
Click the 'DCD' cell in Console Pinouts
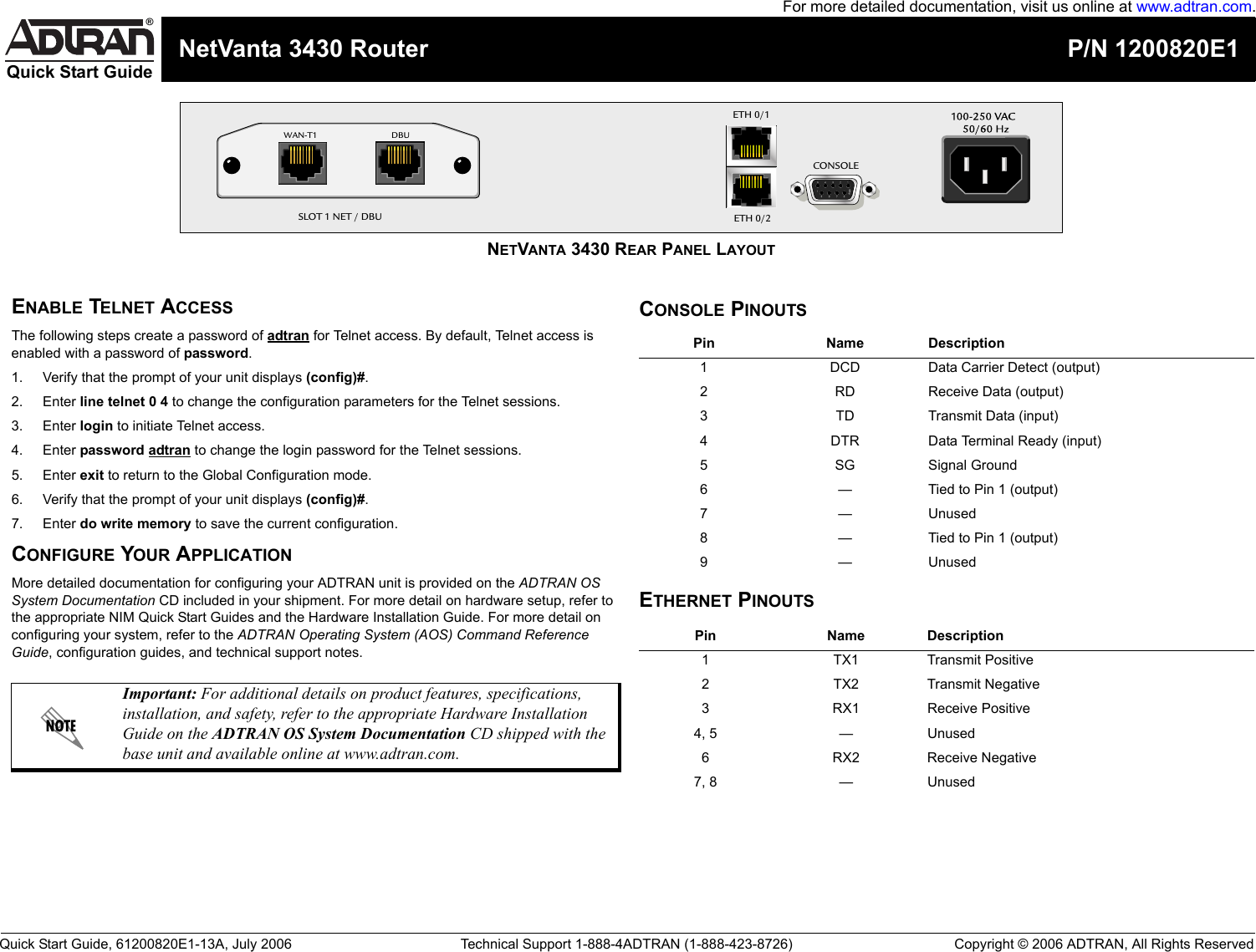click(x=845, y=368)
